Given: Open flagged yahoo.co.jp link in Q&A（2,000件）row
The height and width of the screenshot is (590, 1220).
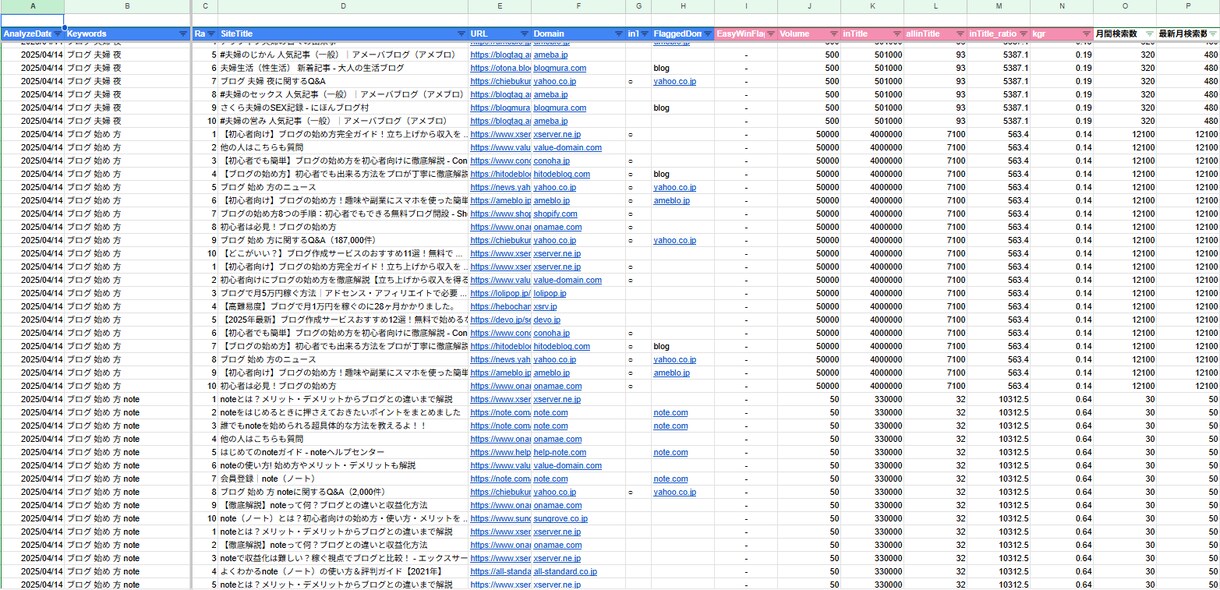Looking at the screenshot, I should coord(675,492).
